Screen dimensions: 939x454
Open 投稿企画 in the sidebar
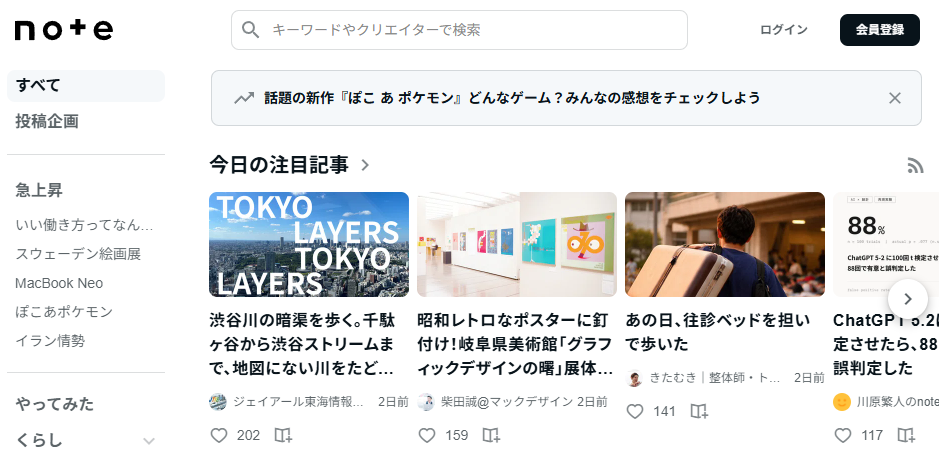tap(47, 122)
